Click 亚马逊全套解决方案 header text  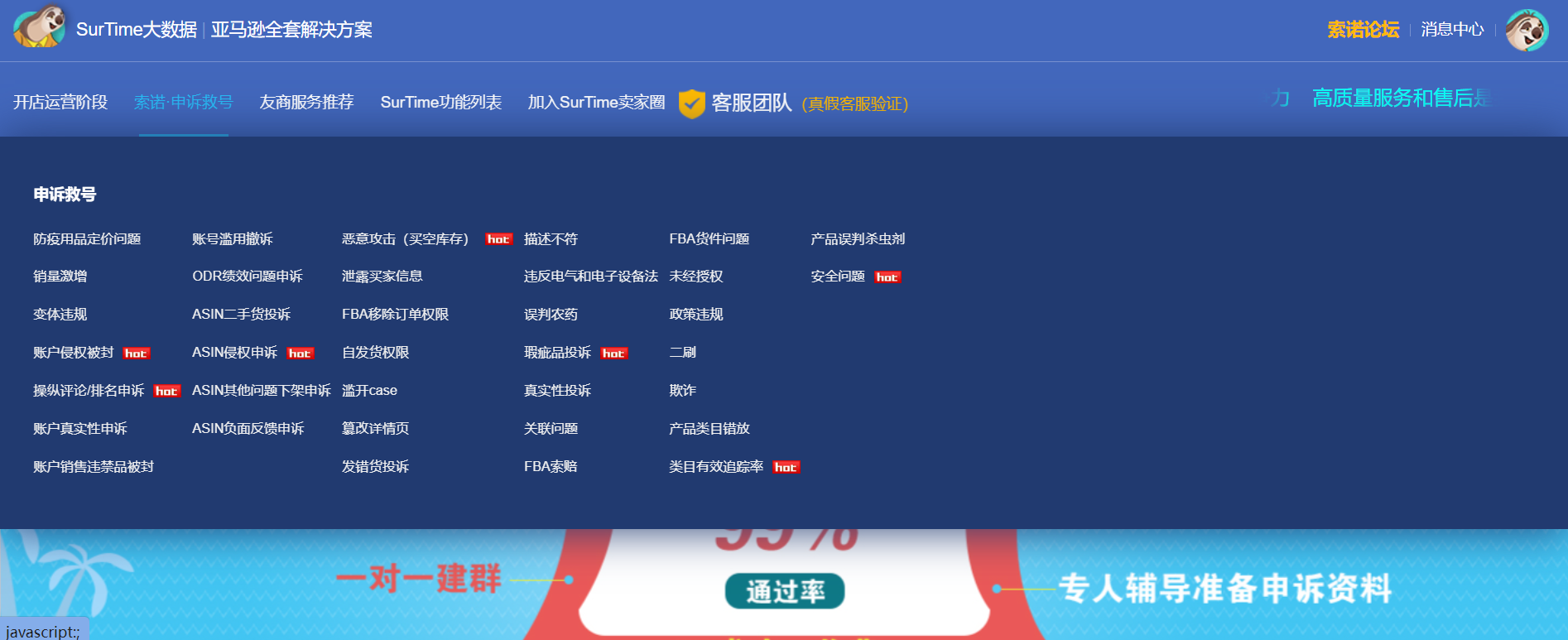291,30
